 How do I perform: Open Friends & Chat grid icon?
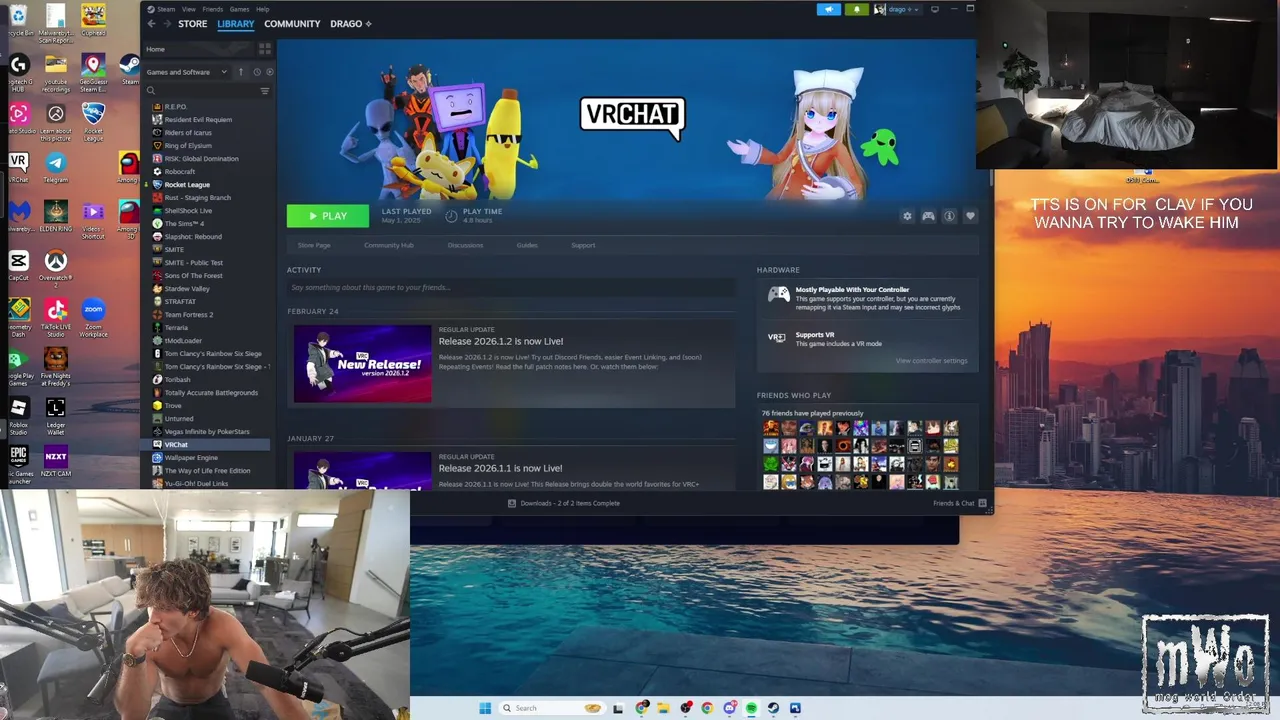[982, 503]
